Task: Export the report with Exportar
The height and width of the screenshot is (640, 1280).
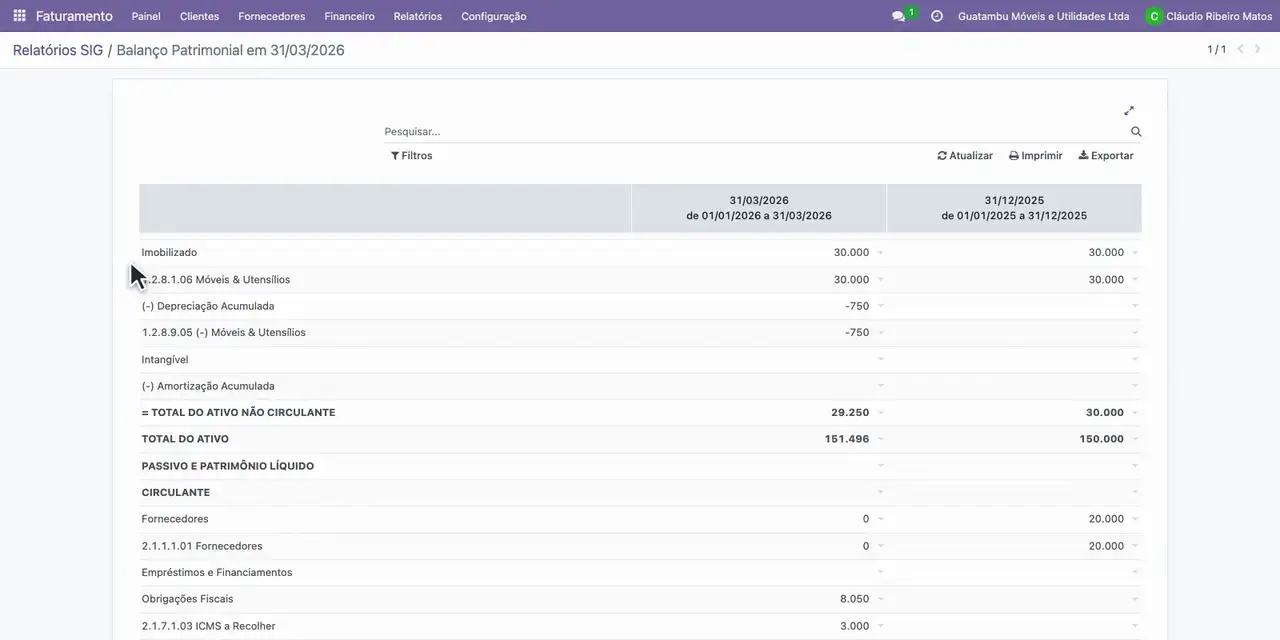Action: click(1106, 156)
